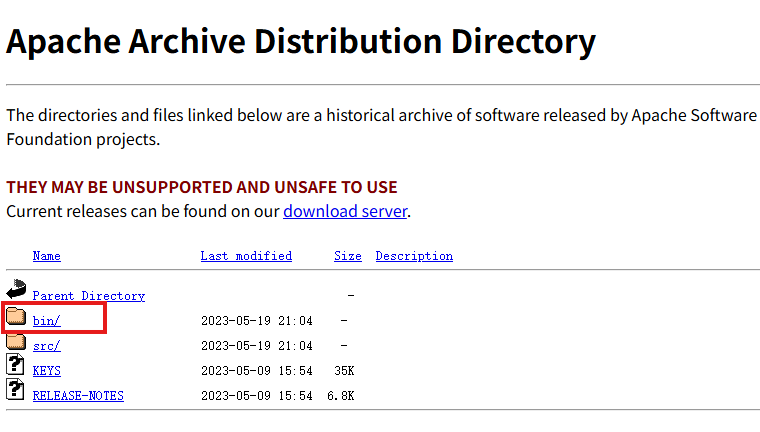760x432 pixels.
Task: Click the KEYS unknown-file icon
Action: point(16,366)
